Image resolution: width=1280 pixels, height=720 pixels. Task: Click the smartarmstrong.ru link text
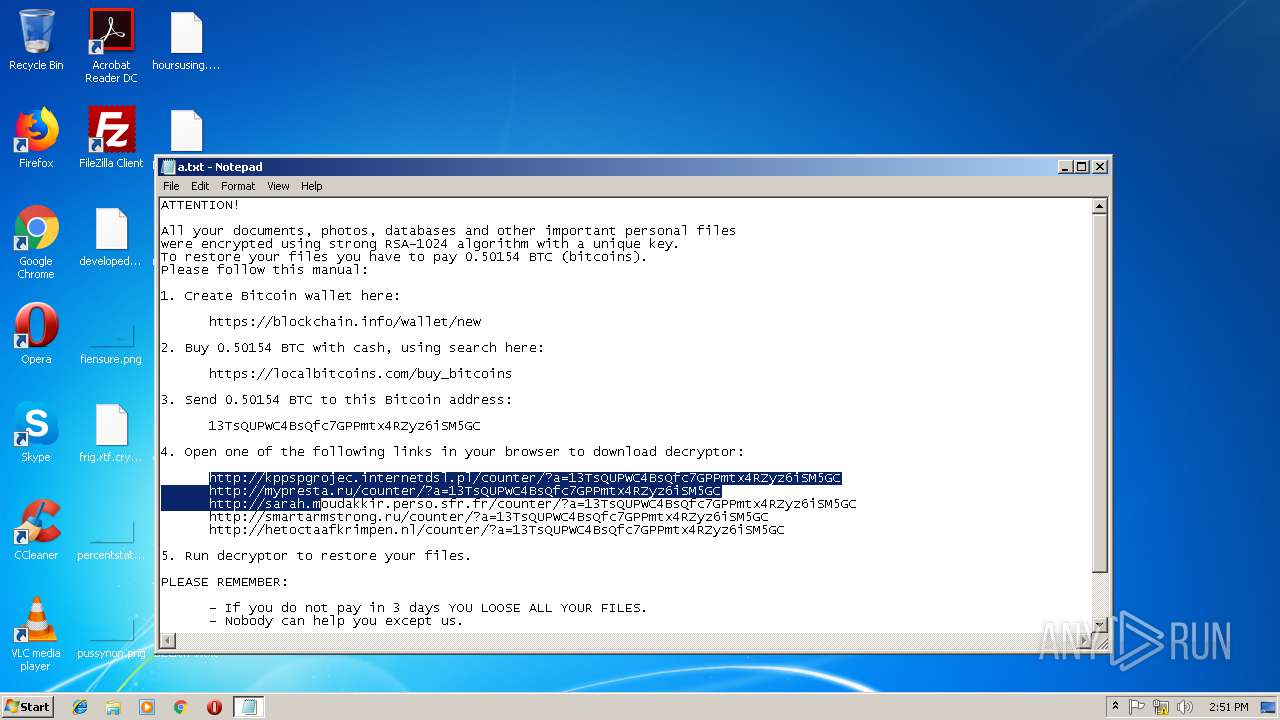pyautogui.click(x=489, y=517)
